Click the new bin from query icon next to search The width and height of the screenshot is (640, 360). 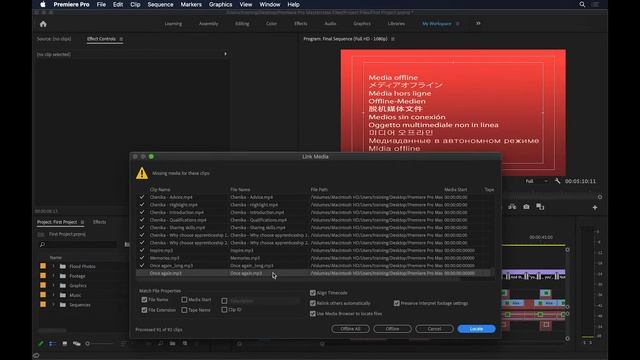click(127, 244)
